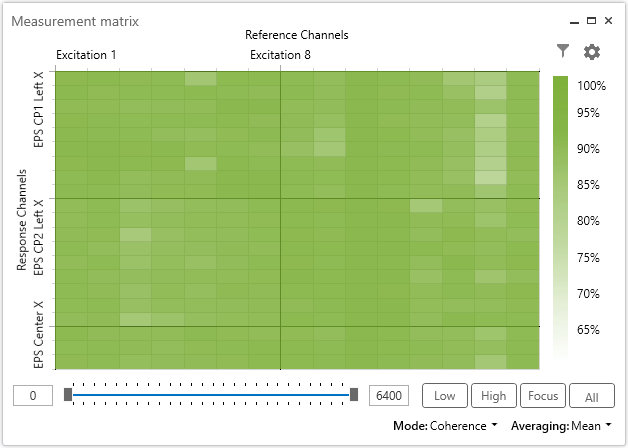Grab the right frequency slider handle
Viewport: 628px width, 448px height.
pos(354,395)
